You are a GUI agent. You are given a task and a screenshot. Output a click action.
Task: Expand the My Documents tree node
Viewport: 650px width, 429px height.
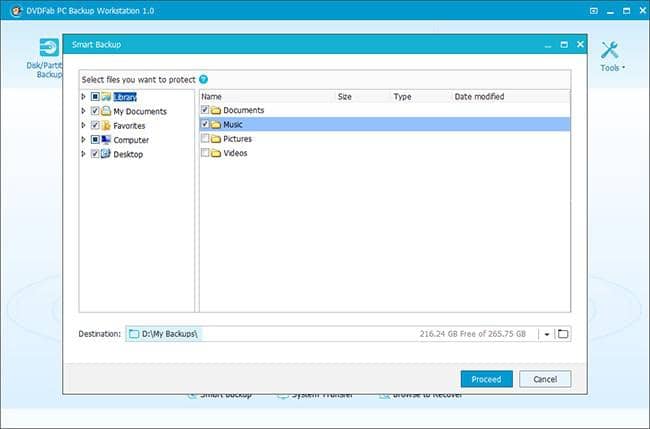[83, 111]
